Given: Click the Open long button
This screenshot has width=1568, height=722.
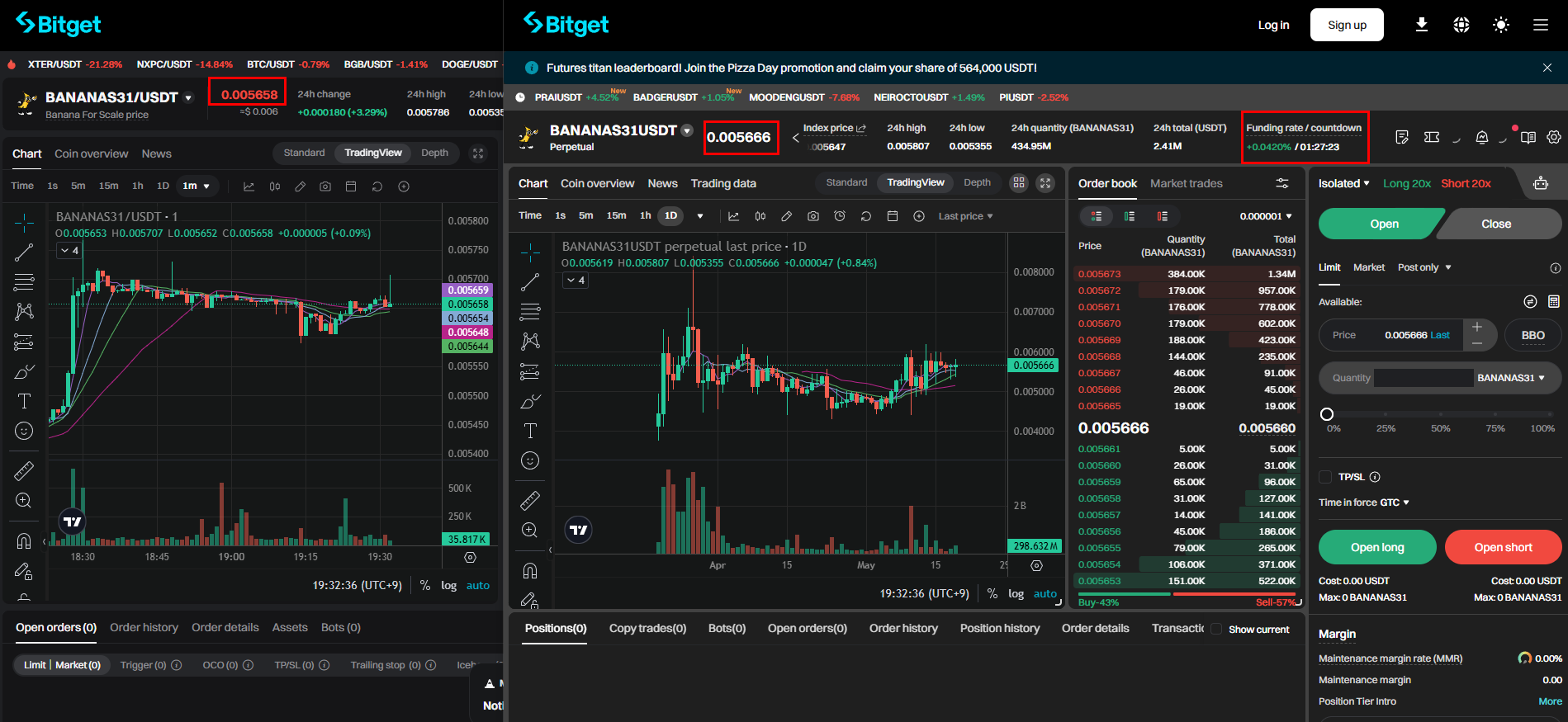Looking at the screenshot, I should tap(1377, 547).
